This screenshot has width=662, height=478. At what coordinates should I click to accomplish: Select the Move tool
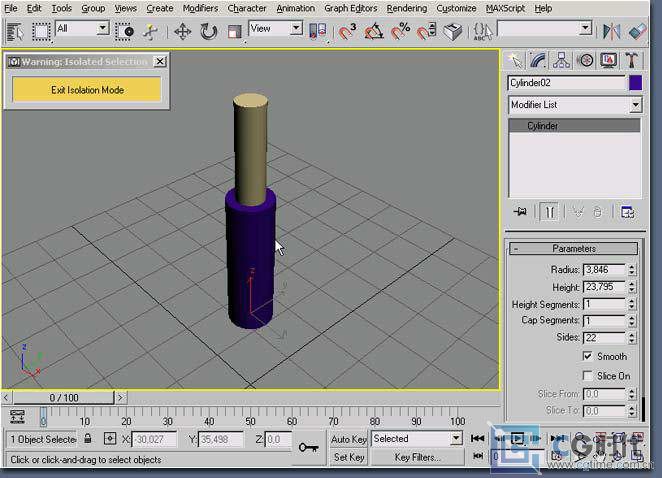(182, 32)
